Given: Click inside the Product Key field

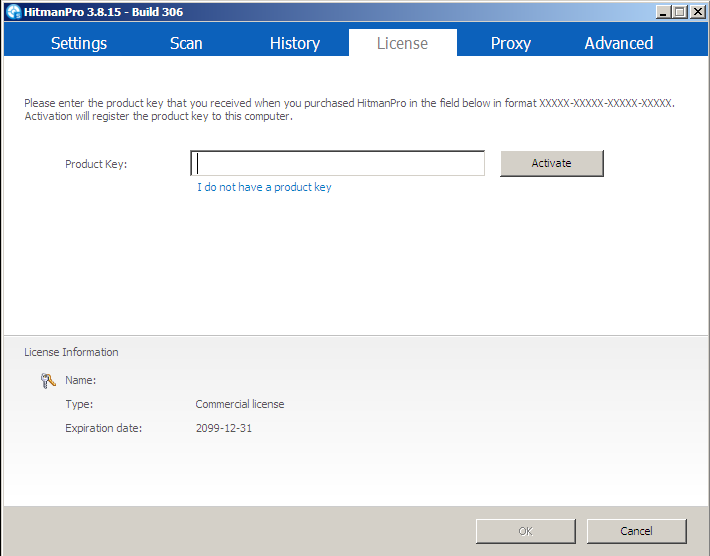Looking at the screenshot, I should tap(338, 163).
